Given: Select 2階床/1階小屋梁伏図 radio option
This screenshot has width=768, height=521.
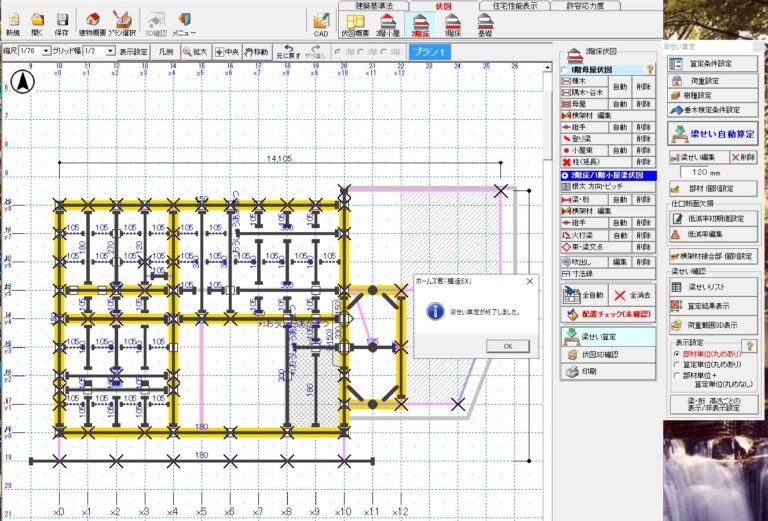Looking at the screenshot, I should 608,175.
